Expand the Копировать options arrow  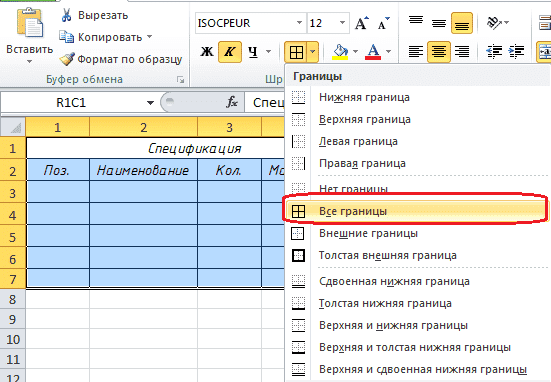pyautogui.click(x=149, y=37)
